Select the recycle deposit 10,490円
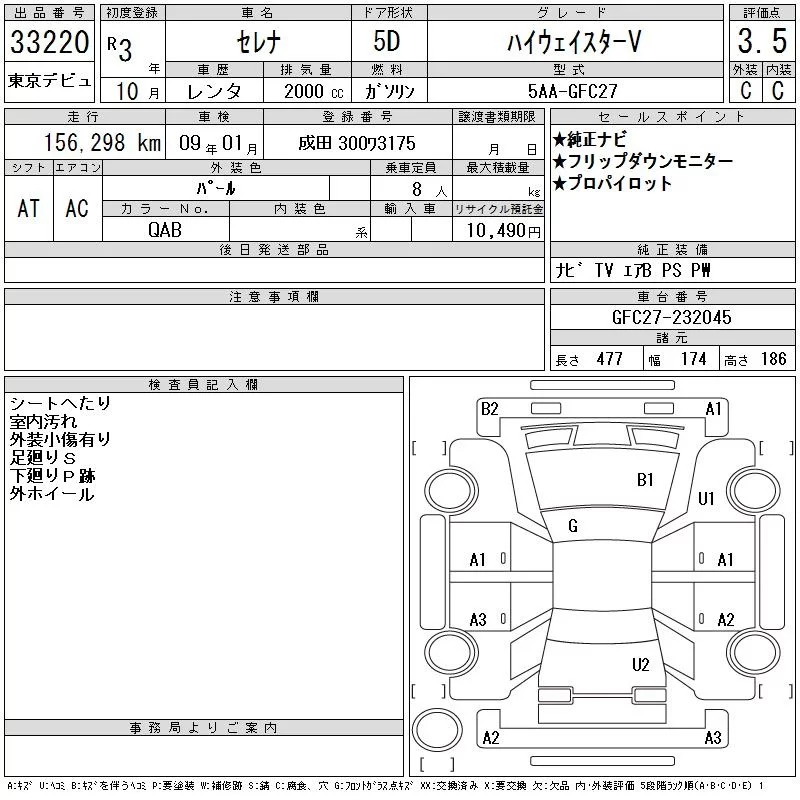This screenshot has height=800, width=800. click(504, 231)
